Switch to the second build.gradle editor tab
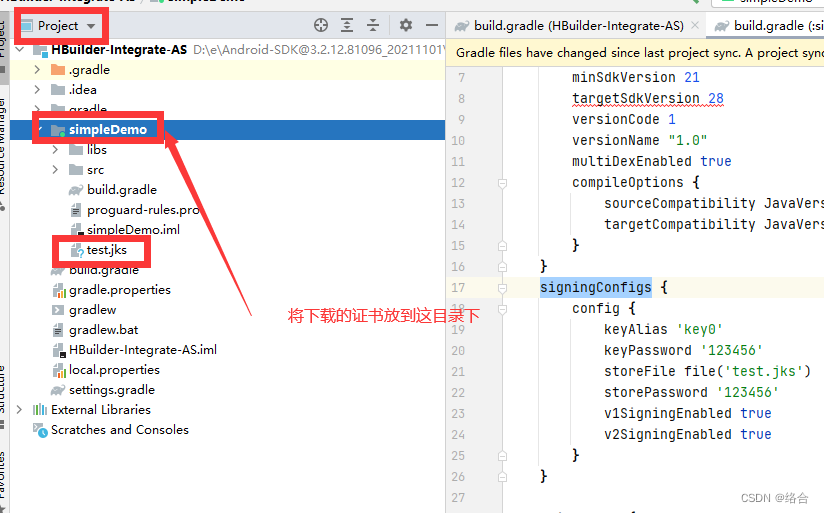This screenshot has width=824, height=513. [767, 26]
